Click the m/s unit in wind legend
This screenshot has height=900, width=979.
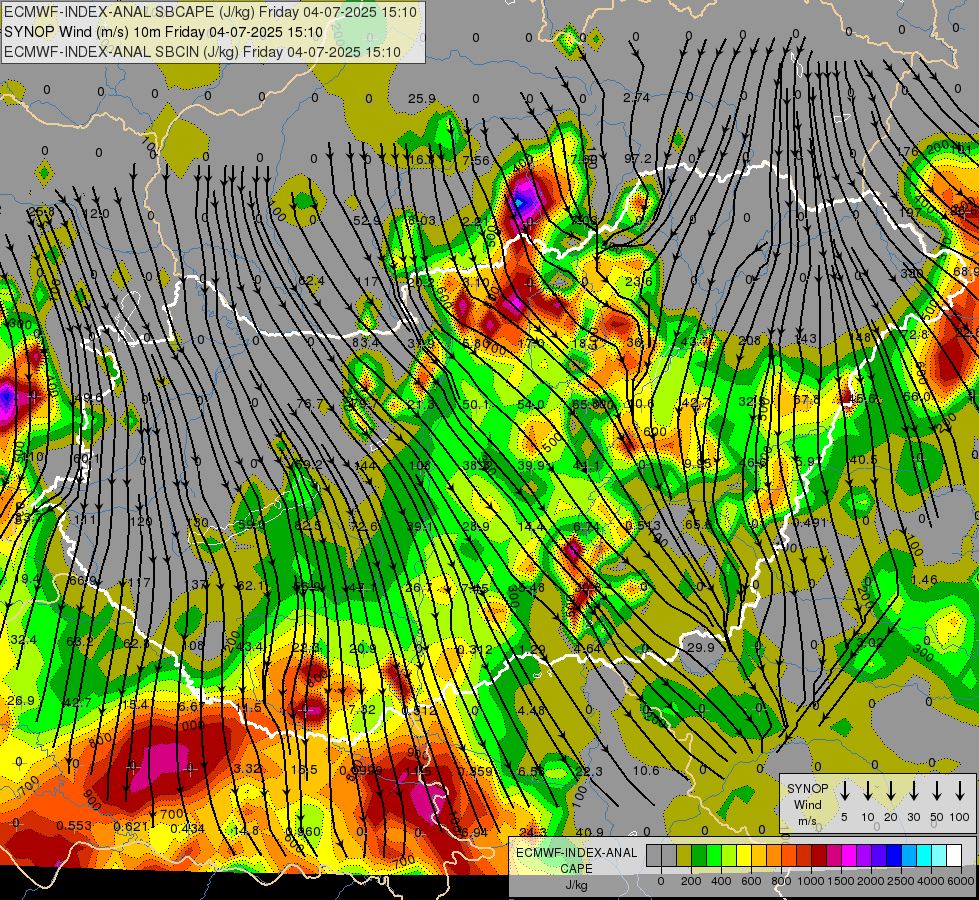click(807, 821)
